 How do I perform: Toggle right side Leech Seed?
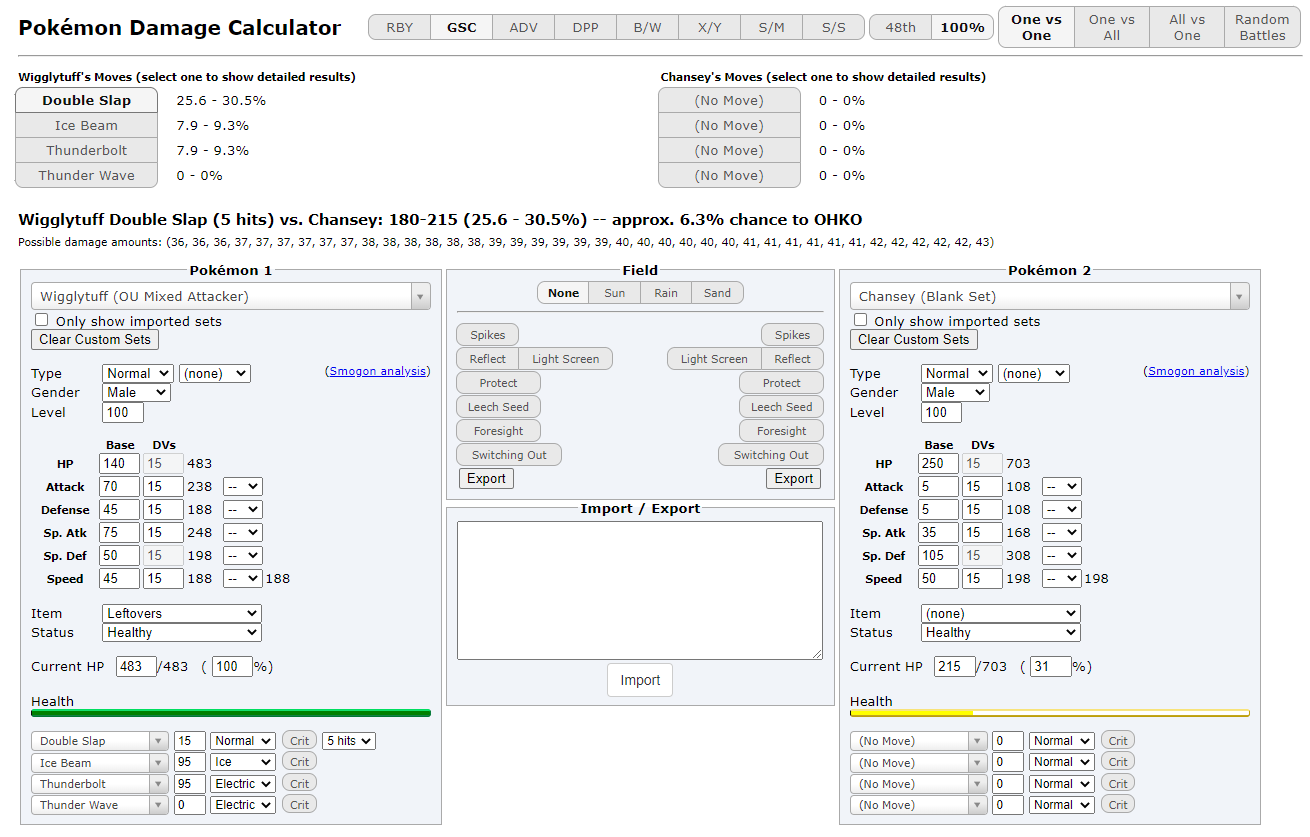pos(780,407)
